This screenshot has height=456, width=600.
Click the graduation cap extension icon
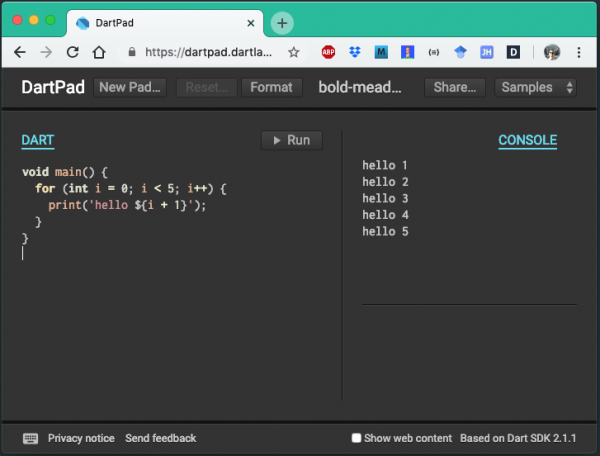460,52
